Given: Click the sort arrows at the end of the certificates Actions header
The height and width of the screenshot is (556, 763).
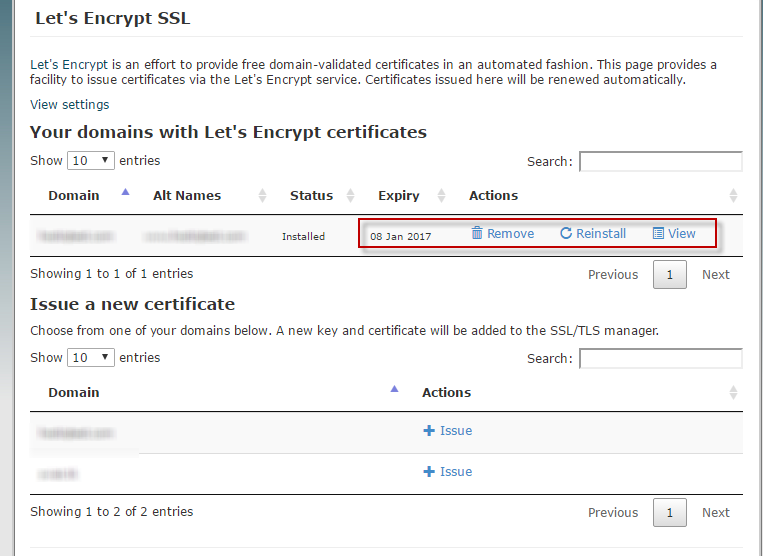Looking at the screenshot, I should pos(733,196).
